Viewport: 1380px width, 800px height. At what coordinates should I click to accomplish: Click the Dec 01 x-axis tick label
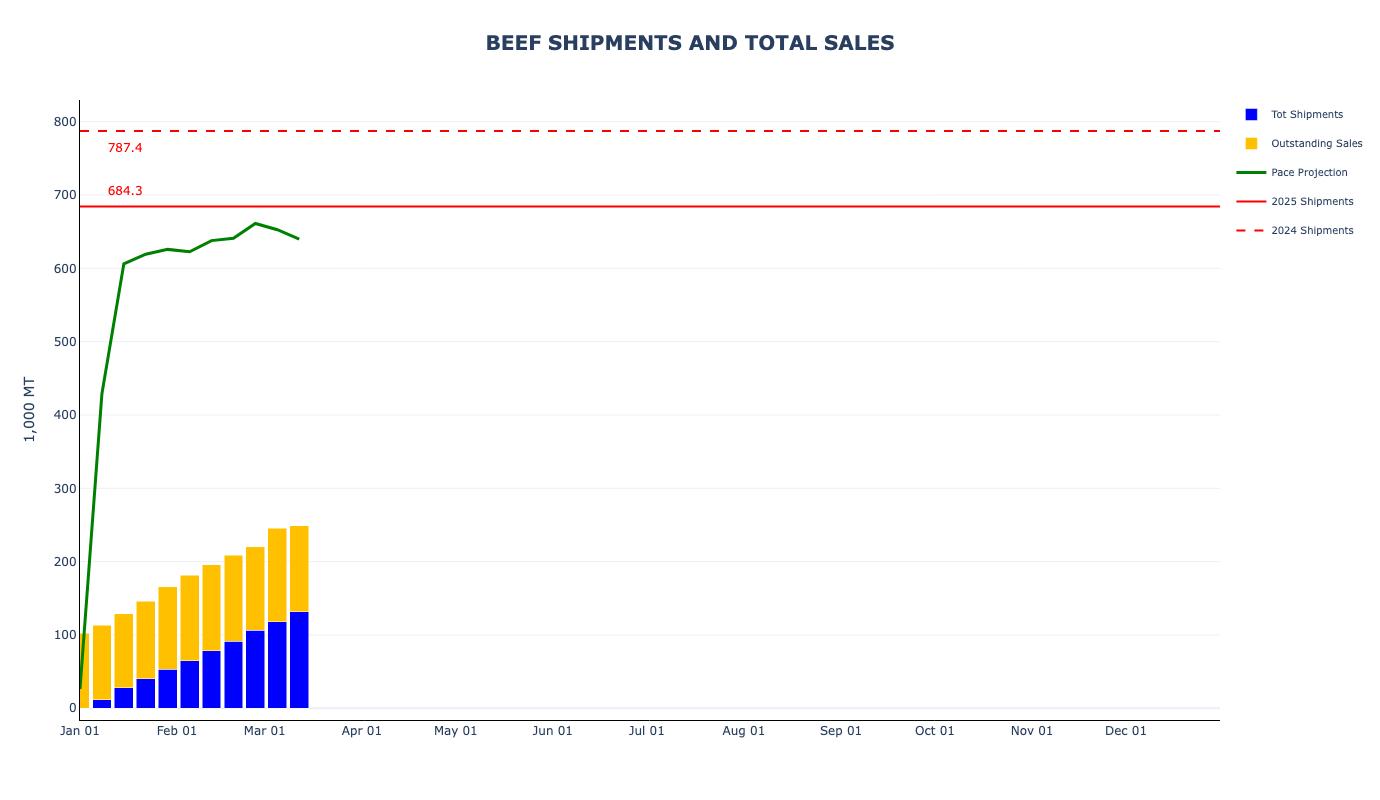click(x=1126, y=731)
